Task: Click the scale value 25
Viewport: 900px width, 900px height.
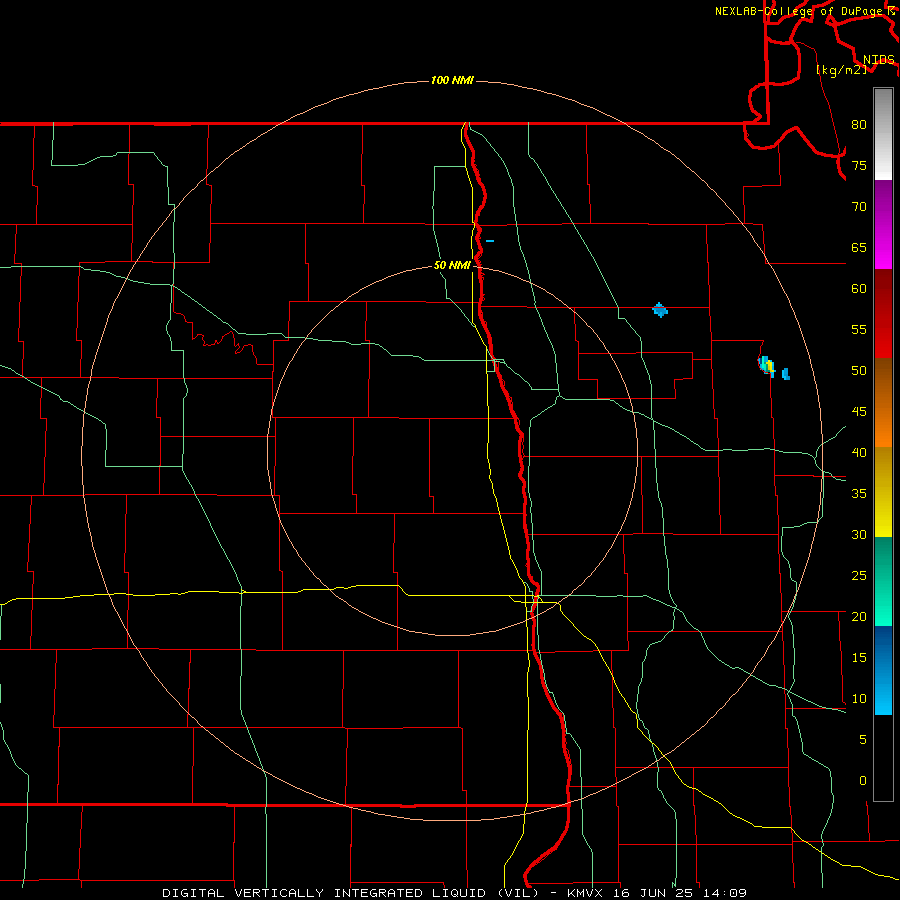Action: point(859,576)
